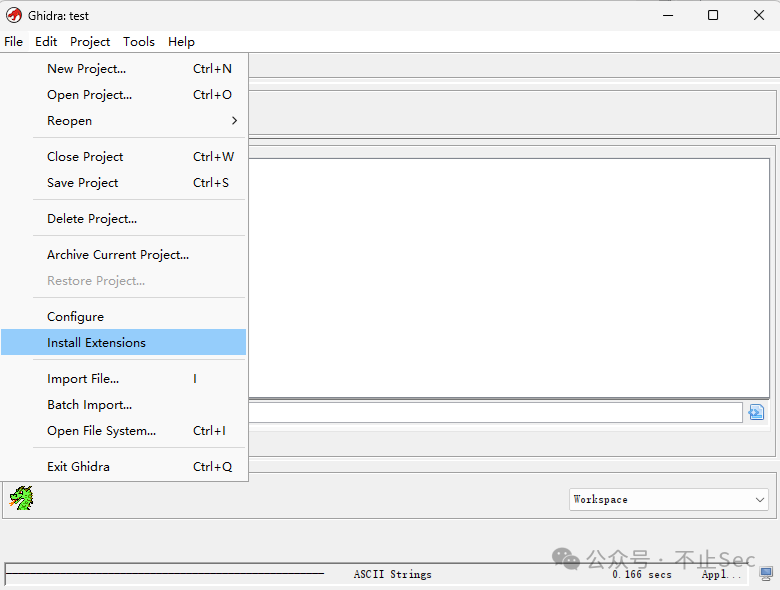Open the Workspace dropdown

coord(668,499)
